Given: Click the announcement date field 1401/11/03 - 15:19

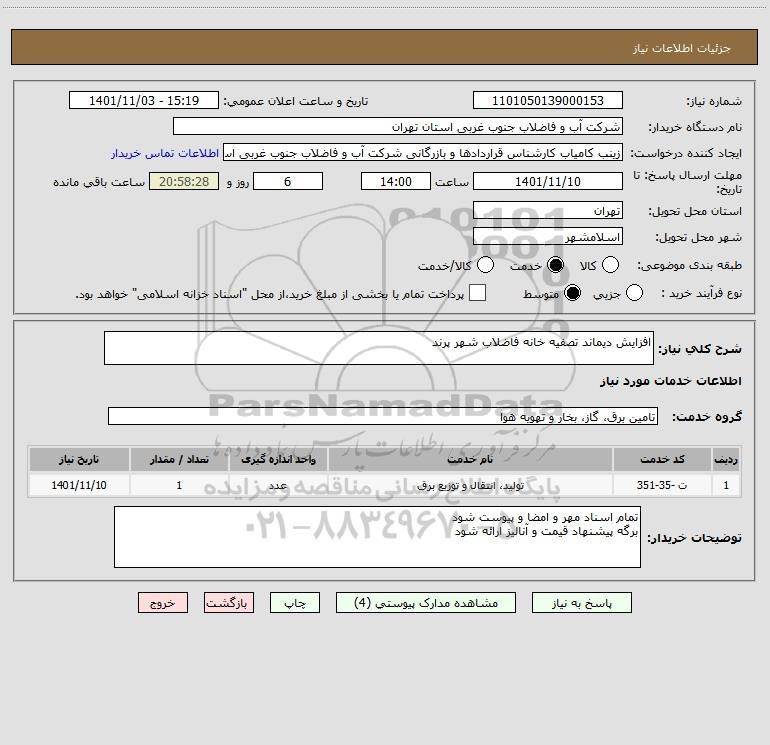Looking at the screenshot, I should click(144, 100).
